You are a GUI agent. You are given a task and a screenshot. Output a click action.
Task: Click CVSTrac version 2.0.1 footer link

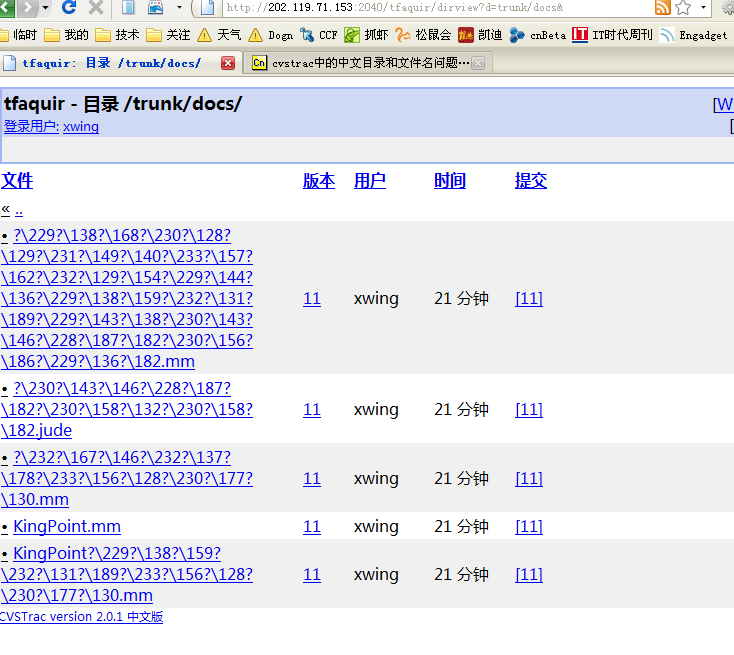tap(80, 617)
